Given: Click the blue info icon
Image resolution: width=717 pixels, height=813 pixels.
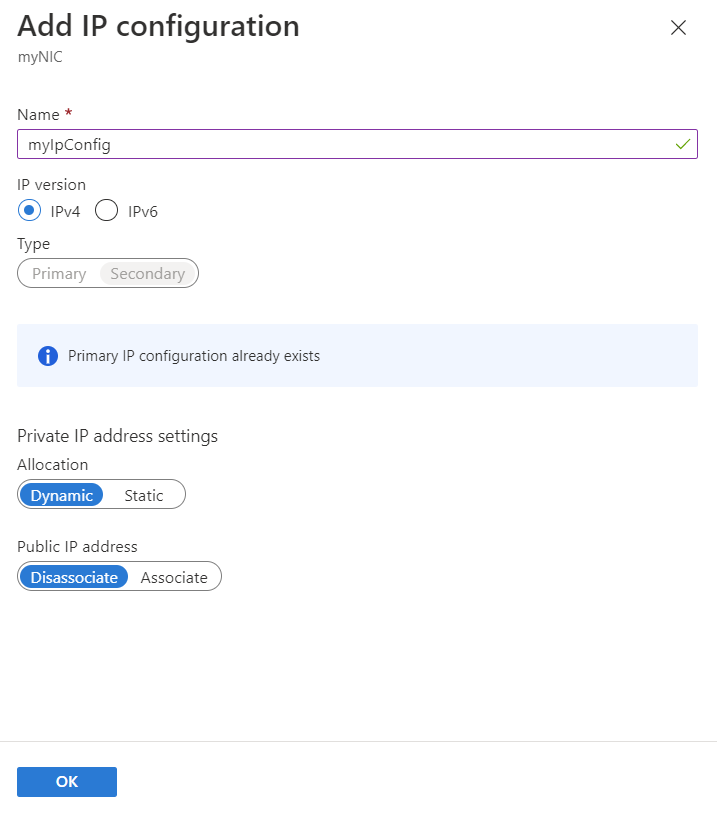Looking at the screenshot, I should [x=48, y=356].
